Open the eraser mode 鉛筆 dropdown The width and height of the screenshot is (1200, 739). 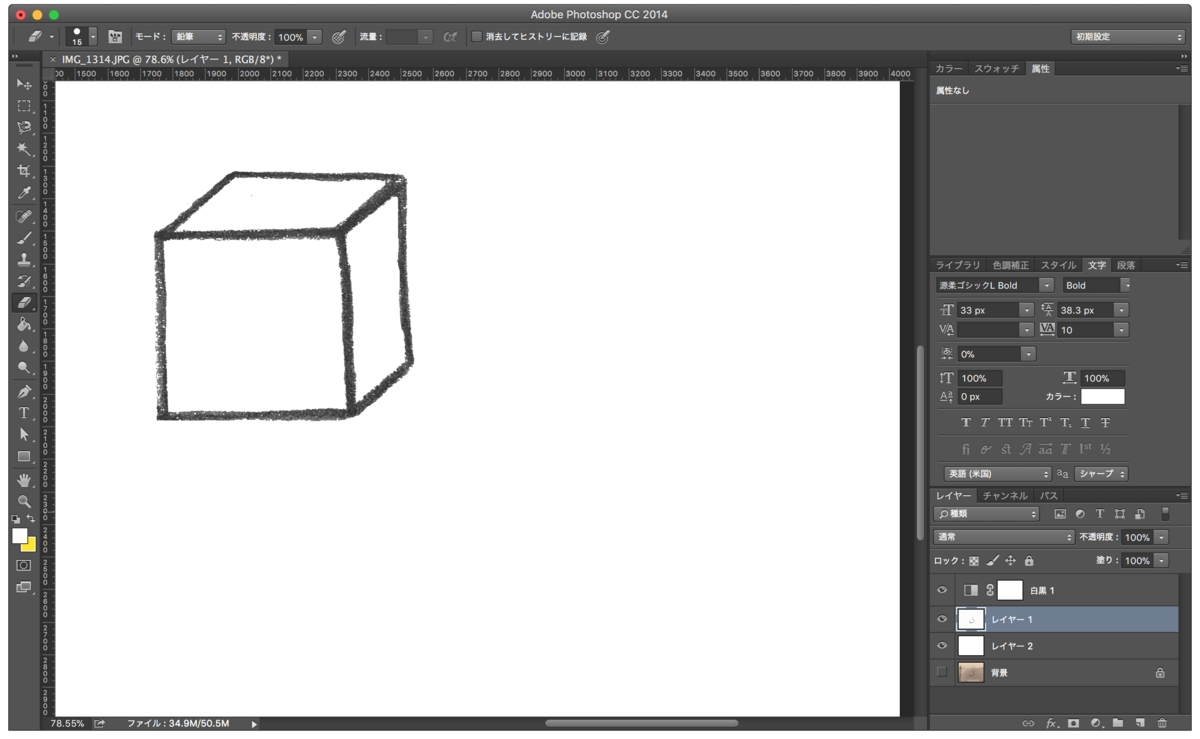[198, 36]
